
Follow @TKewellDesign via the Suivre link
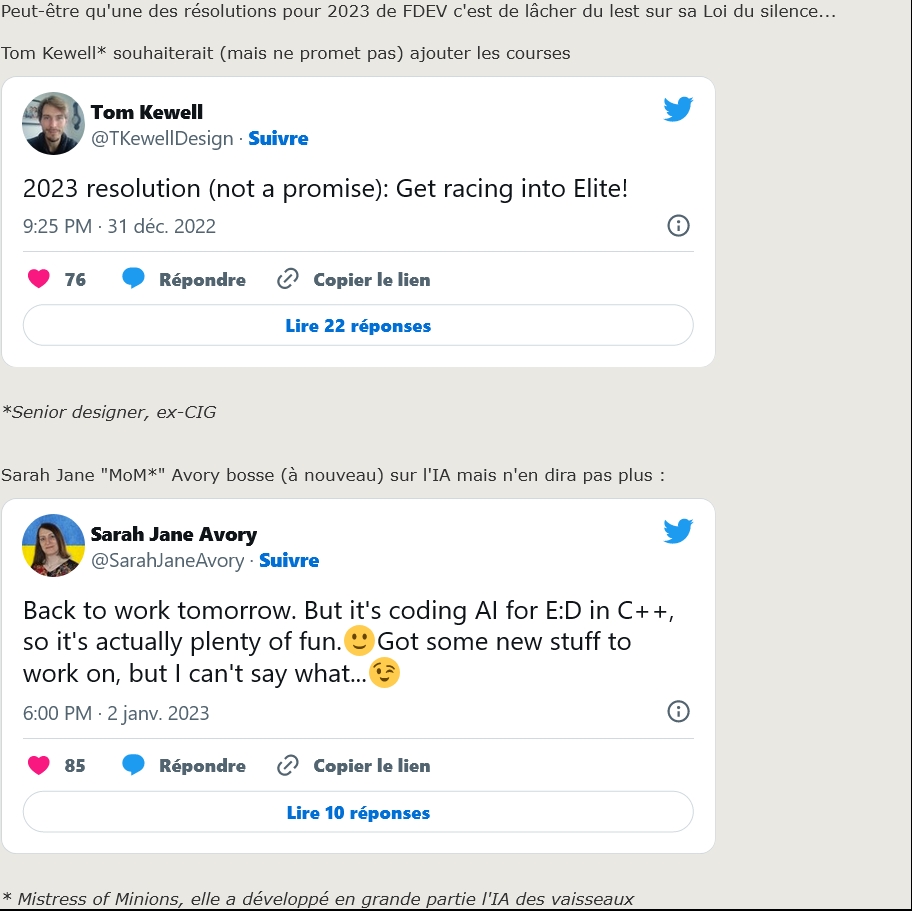click(x=278, y=139)
